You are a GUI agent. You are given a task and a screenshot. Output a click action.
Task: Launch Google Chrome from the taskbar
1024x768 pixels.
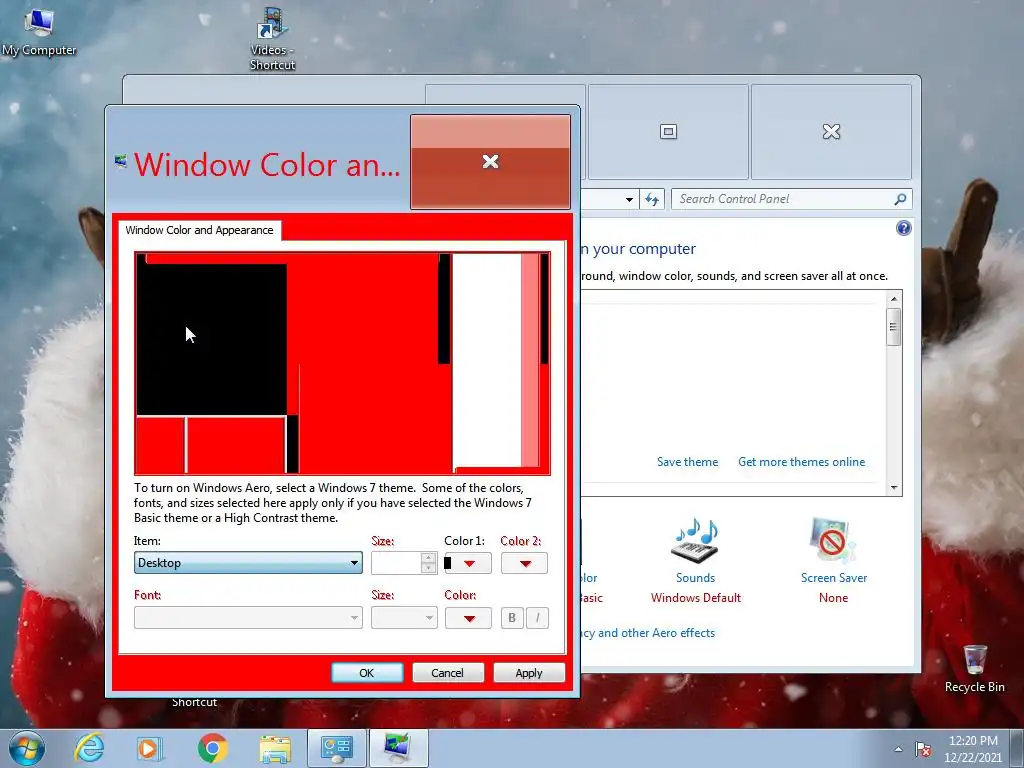click(x=212, y=748)
